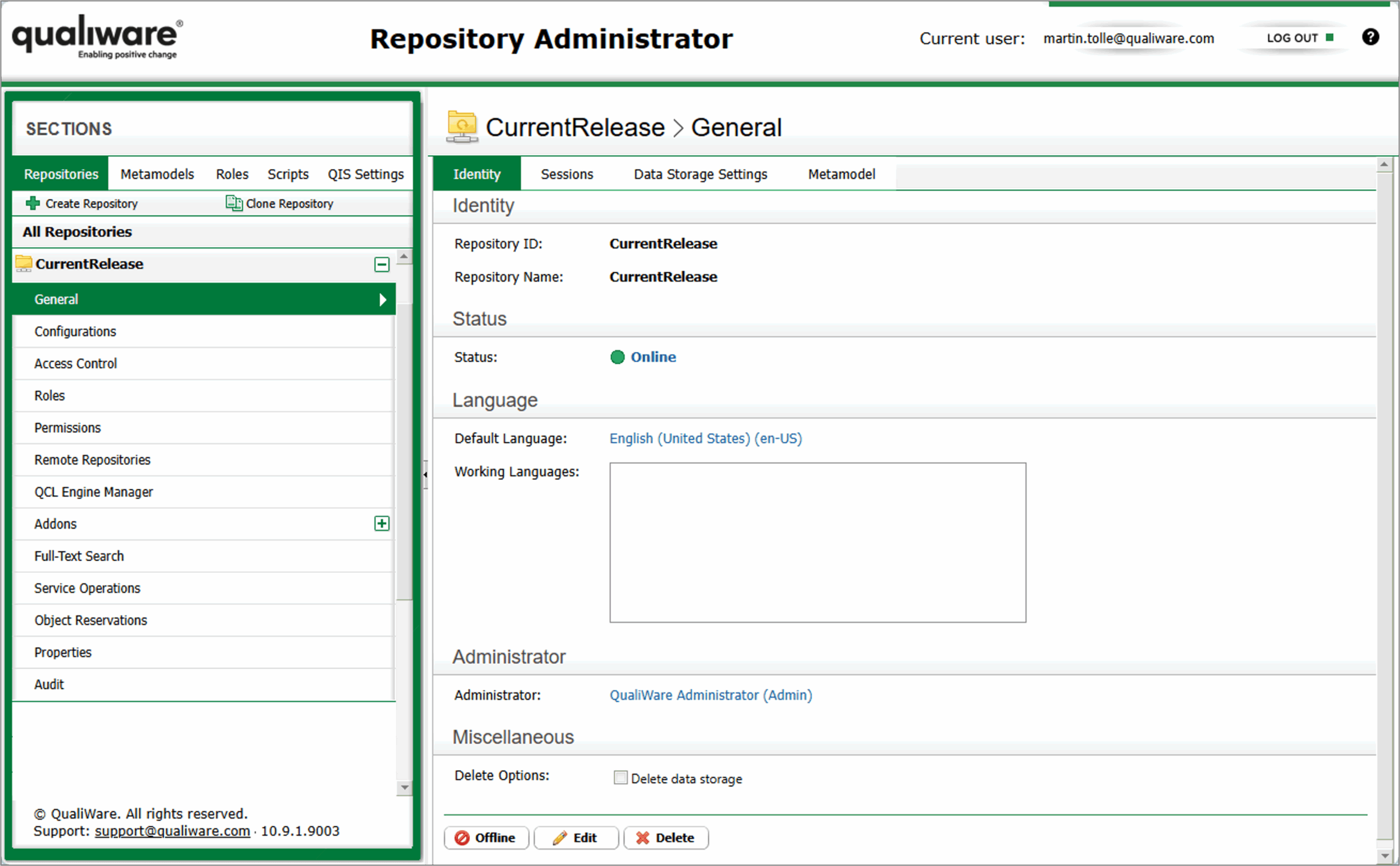Click the Clone Repository documents icon
The width and height of the screenshot is (1400, 866).
(x=234, y=203)
